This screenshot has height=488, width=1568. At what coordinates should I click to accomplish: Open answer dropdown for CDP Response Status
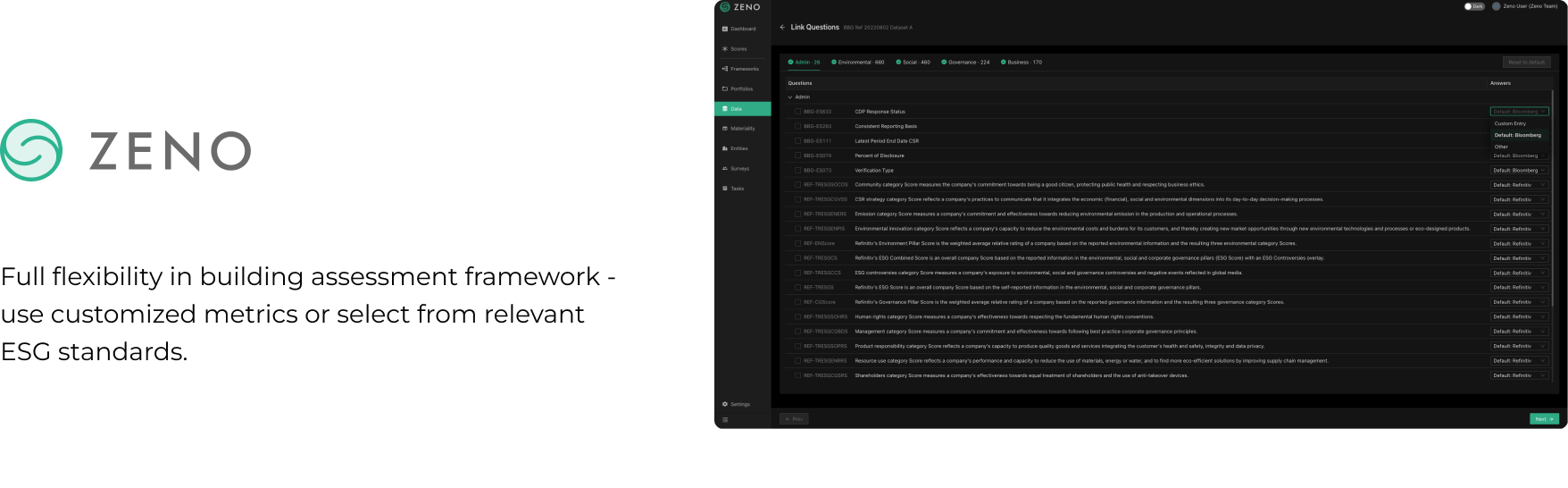tap(1519, 112)
